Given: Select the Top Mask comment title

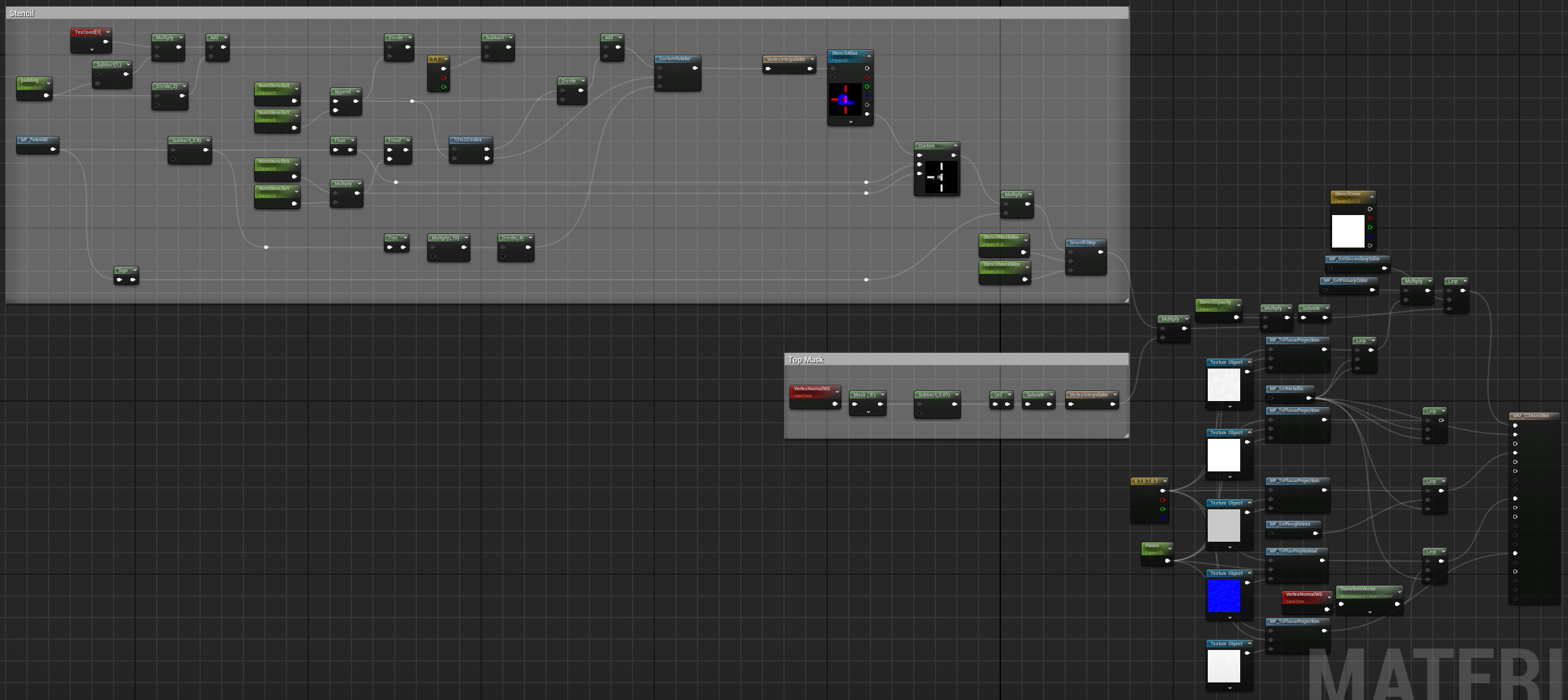Looking at the screenshot, I should click(806, 360).
